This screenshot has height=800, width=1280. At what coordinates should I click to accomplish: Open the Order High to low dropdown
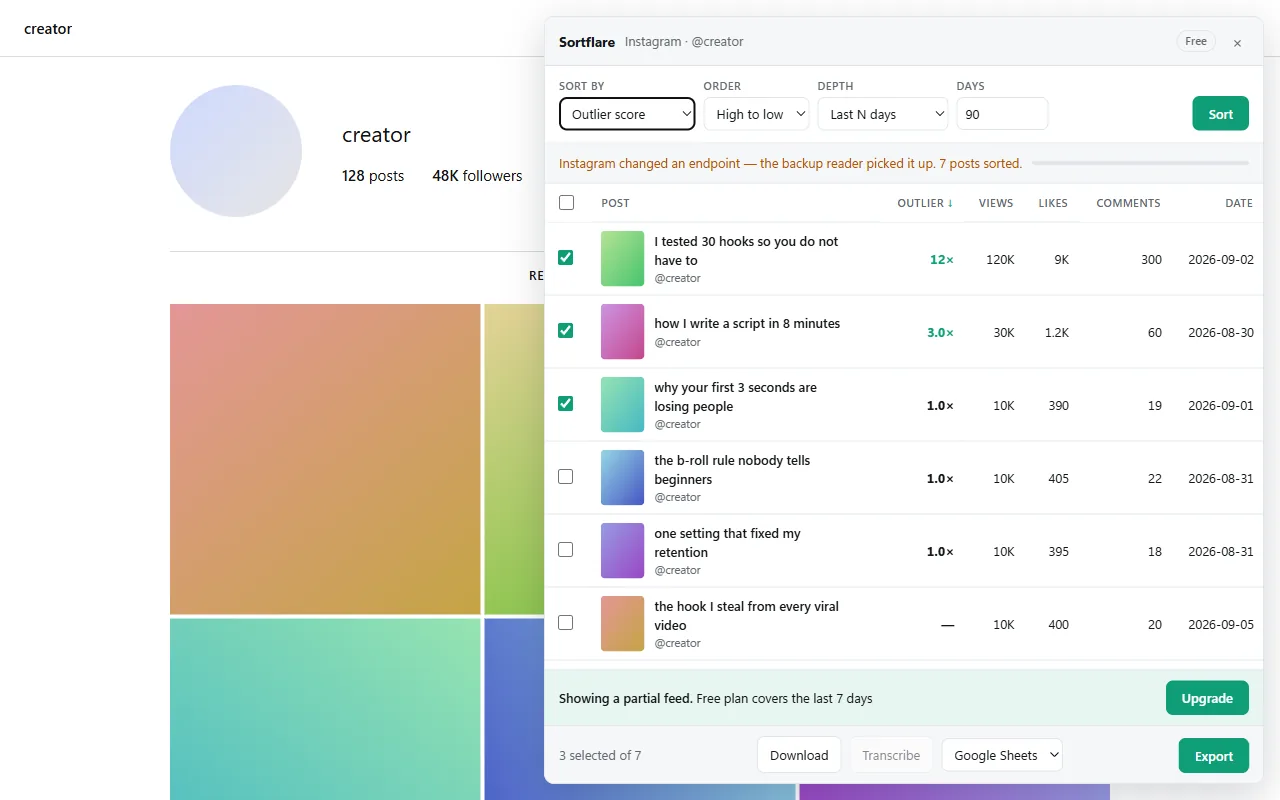[756, 114]
